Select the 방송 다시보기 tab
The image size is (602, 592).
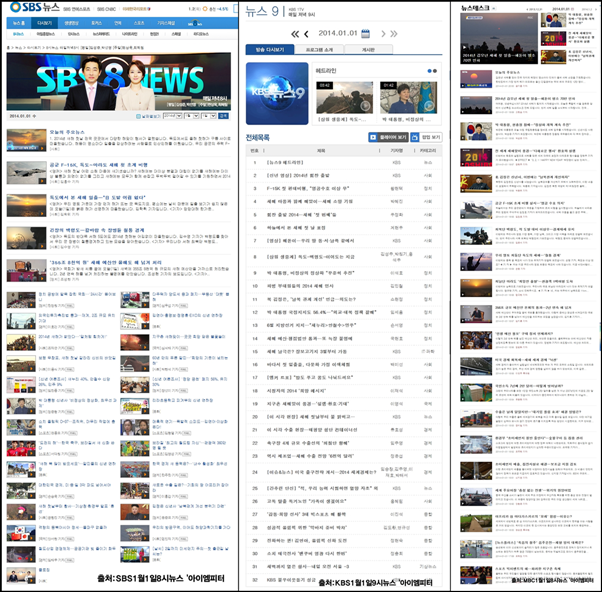269,50
